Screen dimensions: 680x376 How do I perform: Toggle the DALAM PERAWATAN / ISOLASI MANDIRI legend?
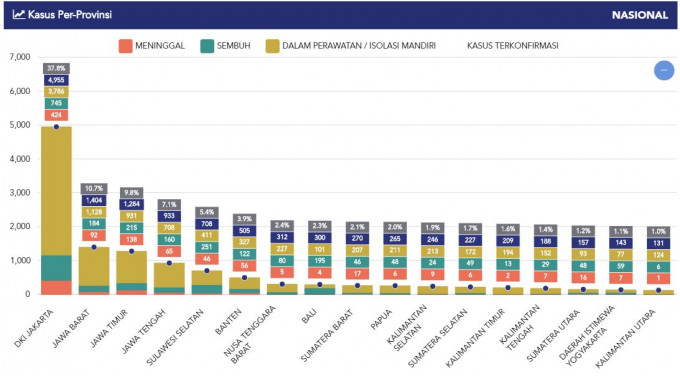pyautogui.click(x=351, y=46)
